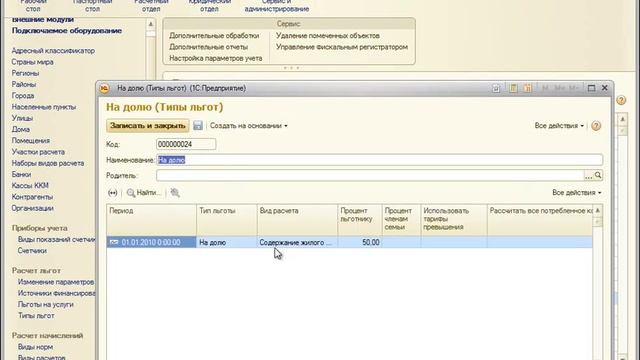640x360 pixels.
Task: Click the Тип льготы column header
Action: (227, 220)
